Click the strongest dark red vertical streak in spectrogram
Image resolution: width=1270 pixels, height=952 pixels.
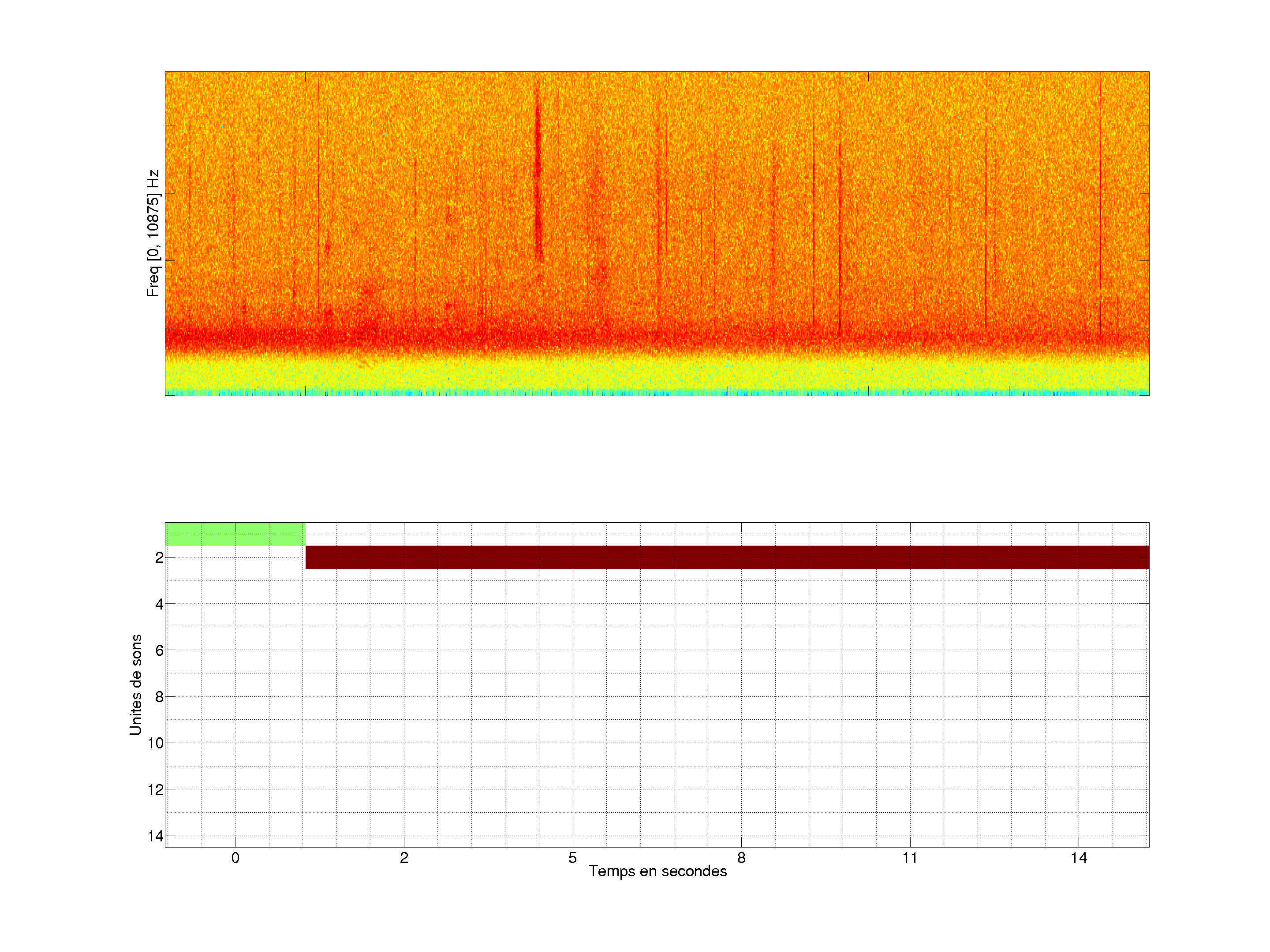click(538, 172)
